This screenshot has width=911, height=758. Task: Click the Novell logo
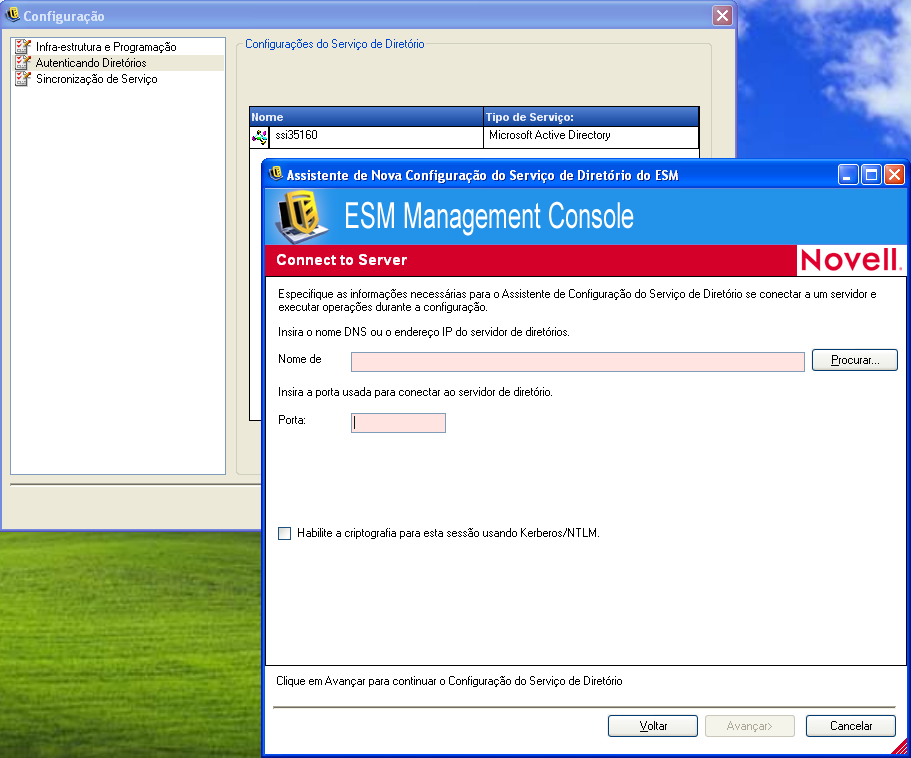850,260
